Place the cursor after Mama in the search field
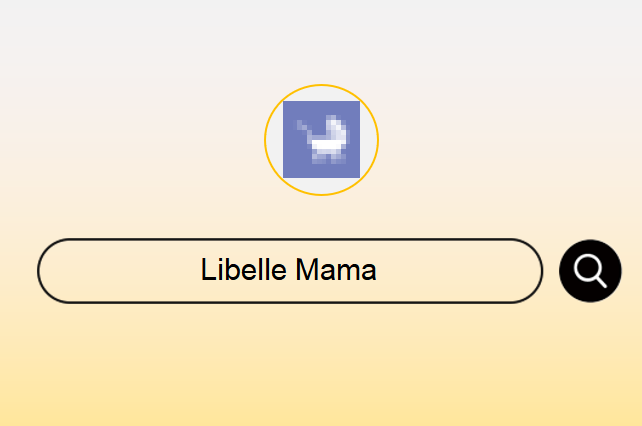The image size is (642, 426). [378, 270]
